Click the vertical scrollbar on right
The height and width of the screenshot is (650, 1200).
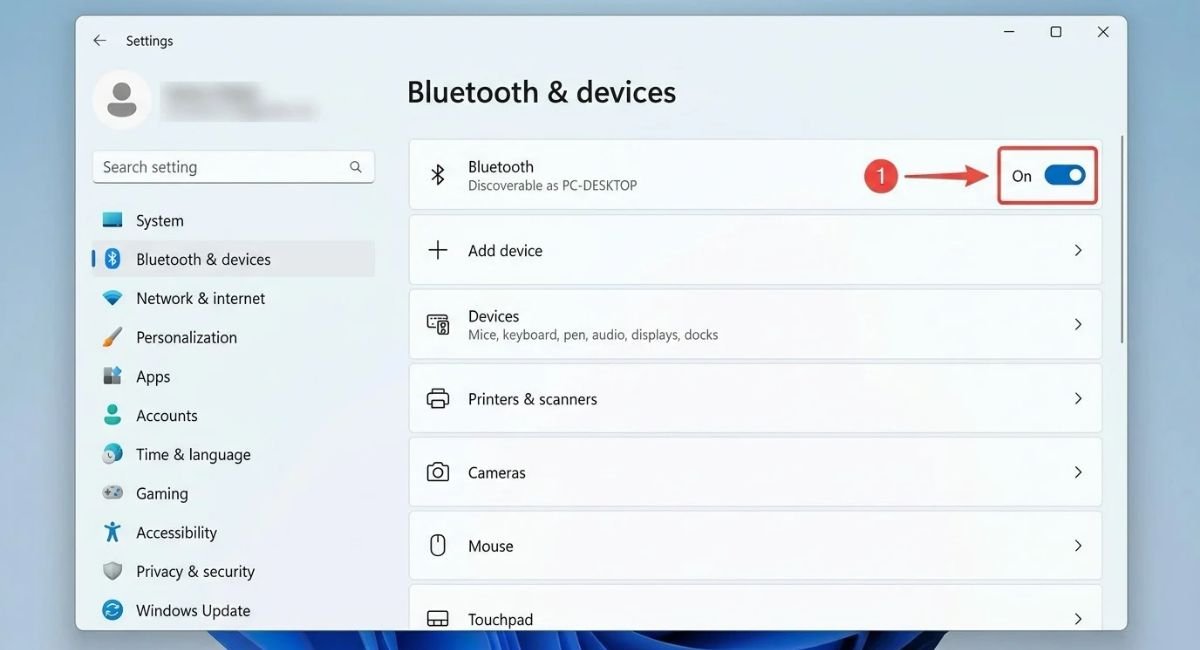pyautogui.click(x=1122, y=240)
